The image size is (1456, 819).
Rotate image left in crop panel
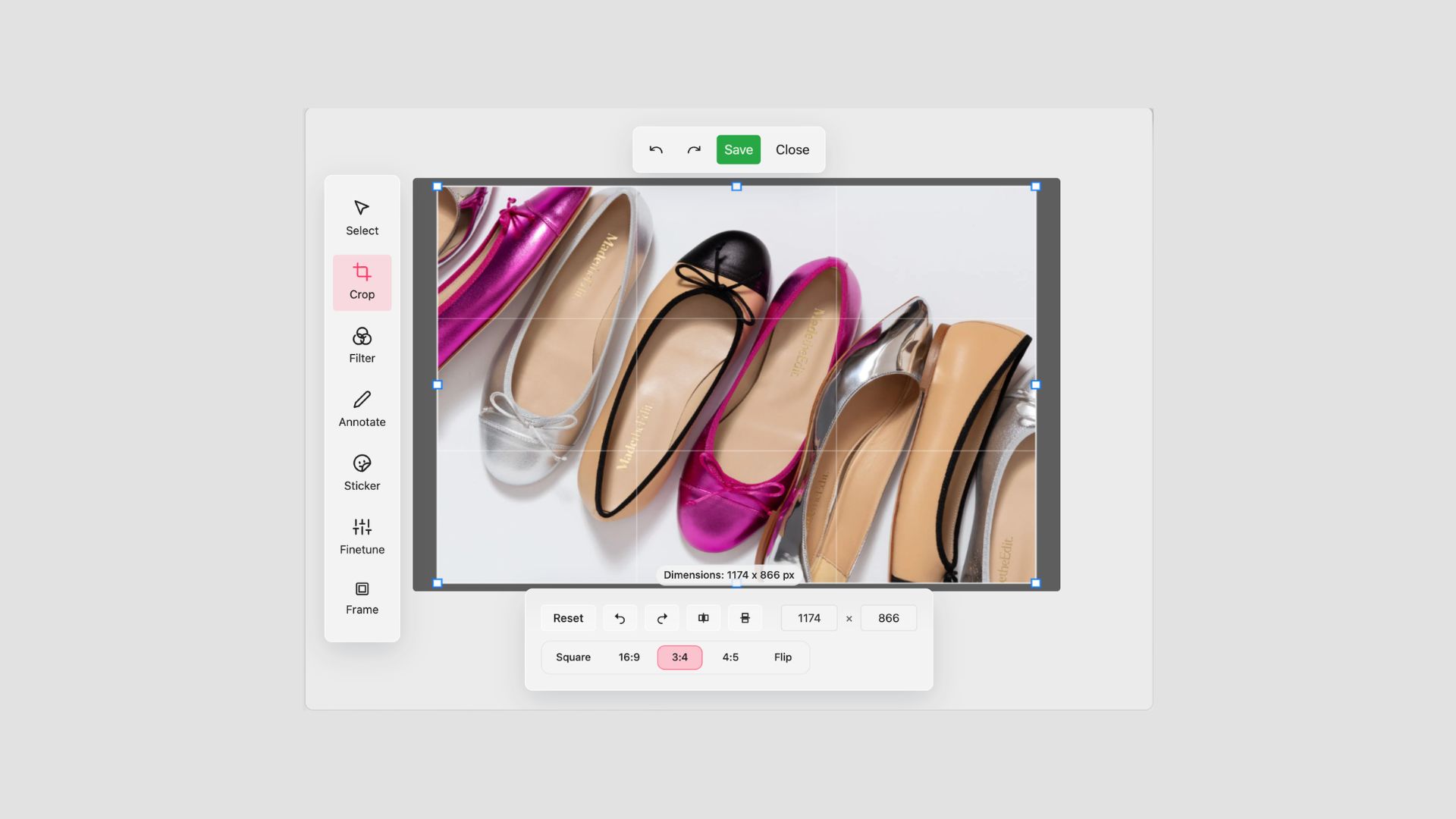pos(620,618)
